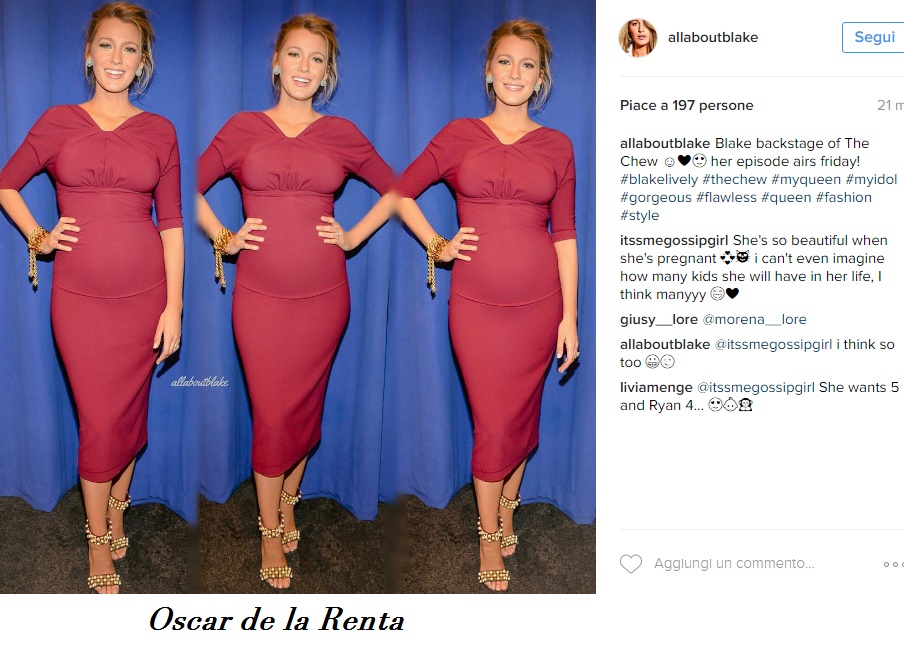
Task: Open the #thechew hashtag
Action: pos(734,179)
